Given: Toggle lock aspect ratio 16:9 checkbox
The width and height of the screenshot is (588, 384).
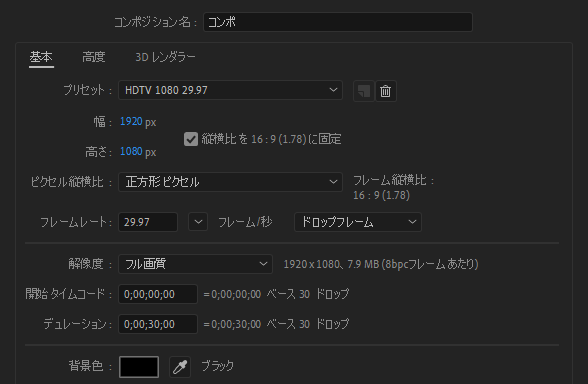Looking at the screenshot, I should pos(191,139).
